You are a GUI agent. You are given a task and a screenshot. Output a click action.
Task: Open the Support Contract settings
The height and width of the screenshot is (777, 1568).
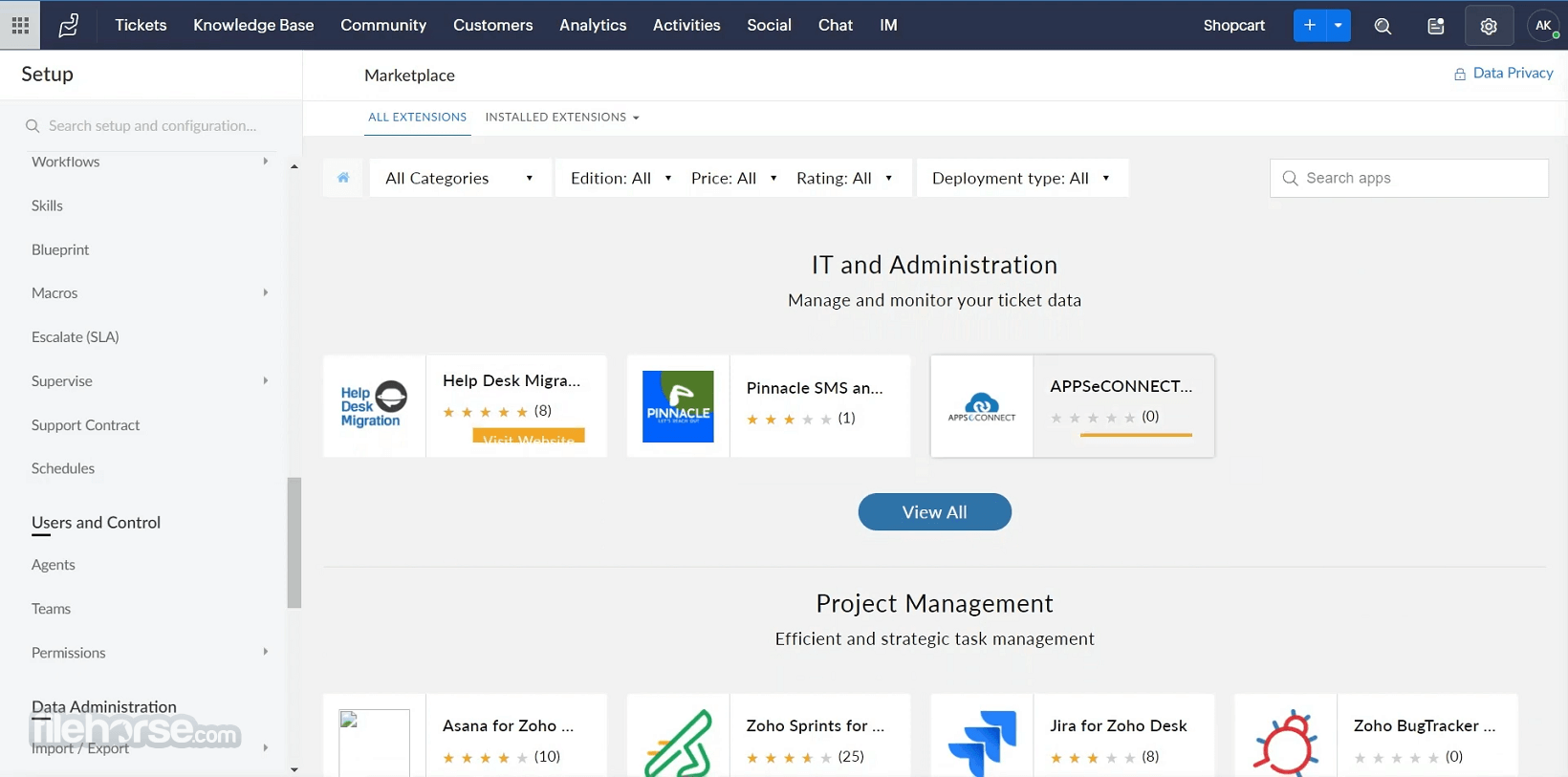(86, 424)
